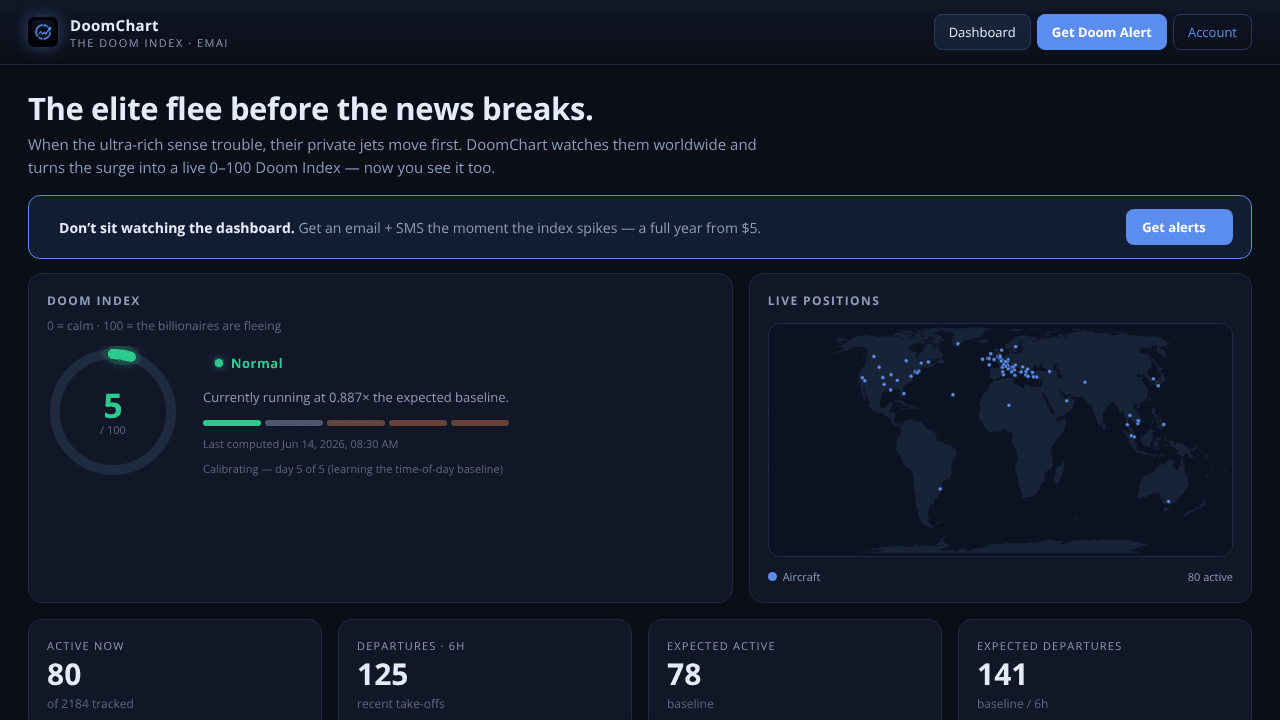The height and width of the screenshot is (720, 1280).
Task: Click the DoomChart logo icon
Action: pyautogui.click(x=43, y=32)
